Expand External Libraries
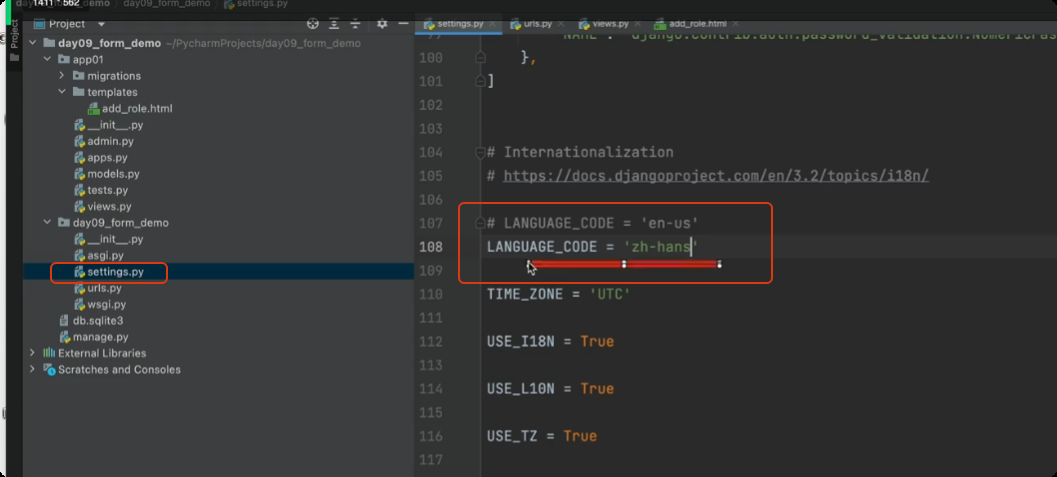The image size is (1057, 477). pos(32,353)
